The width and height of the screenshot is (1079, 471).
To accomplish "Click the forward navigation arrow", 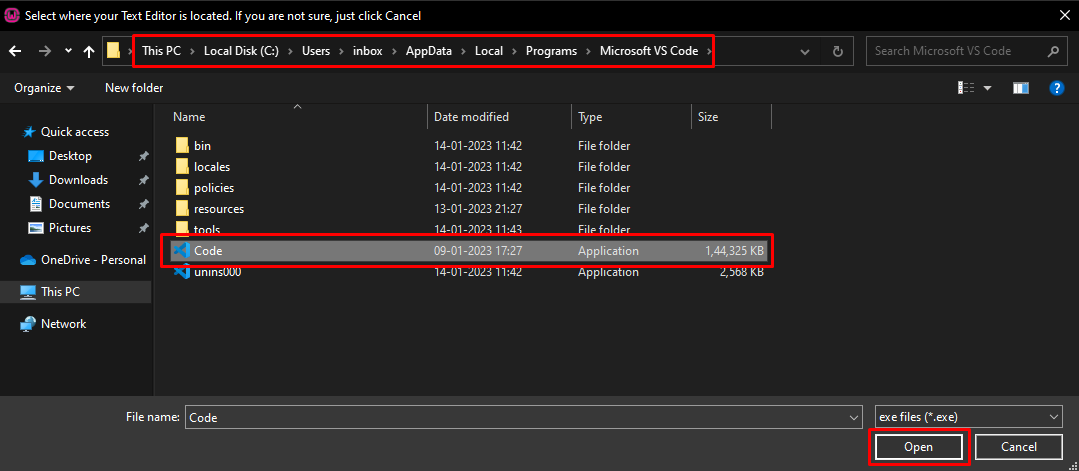I will pos(45,51).
